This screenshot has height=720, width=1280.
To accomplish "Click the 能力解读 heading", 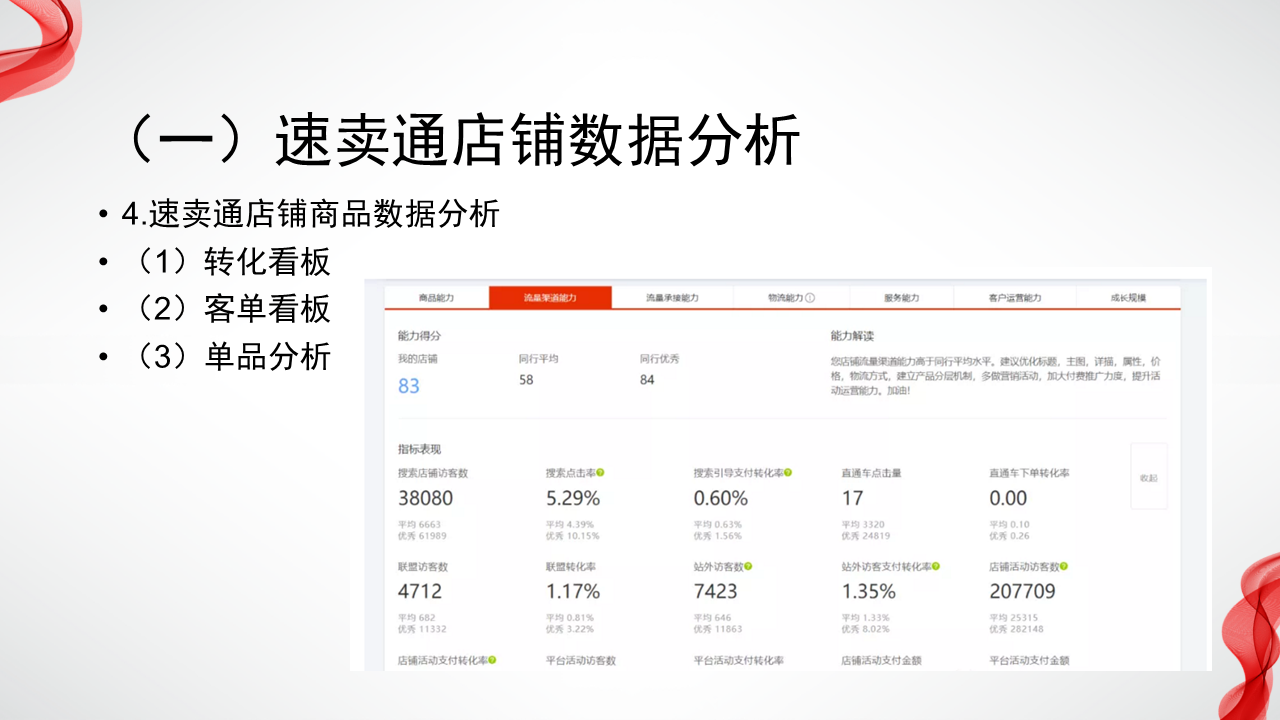I will coord(852,336).
